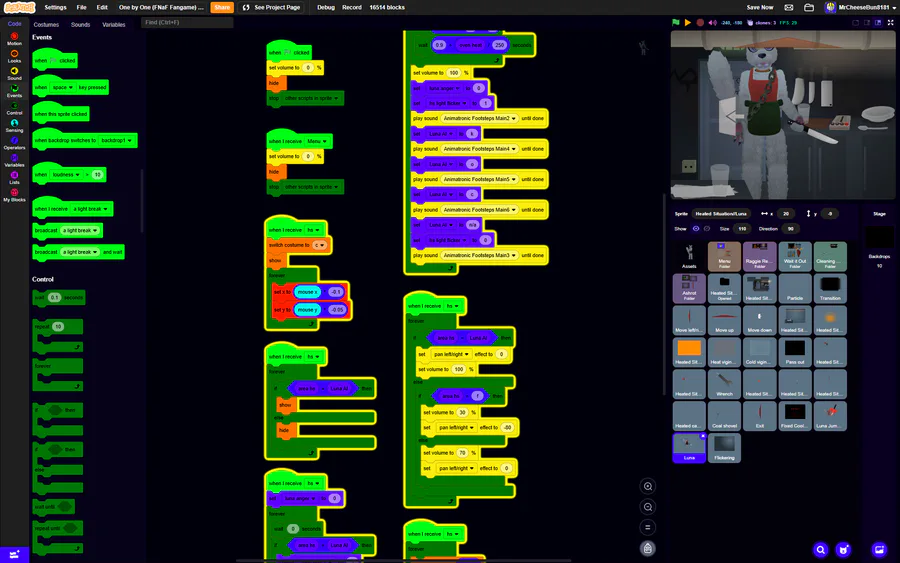
Task: Open Menu dropdown in when I receive block
Action: click(317, 141)
